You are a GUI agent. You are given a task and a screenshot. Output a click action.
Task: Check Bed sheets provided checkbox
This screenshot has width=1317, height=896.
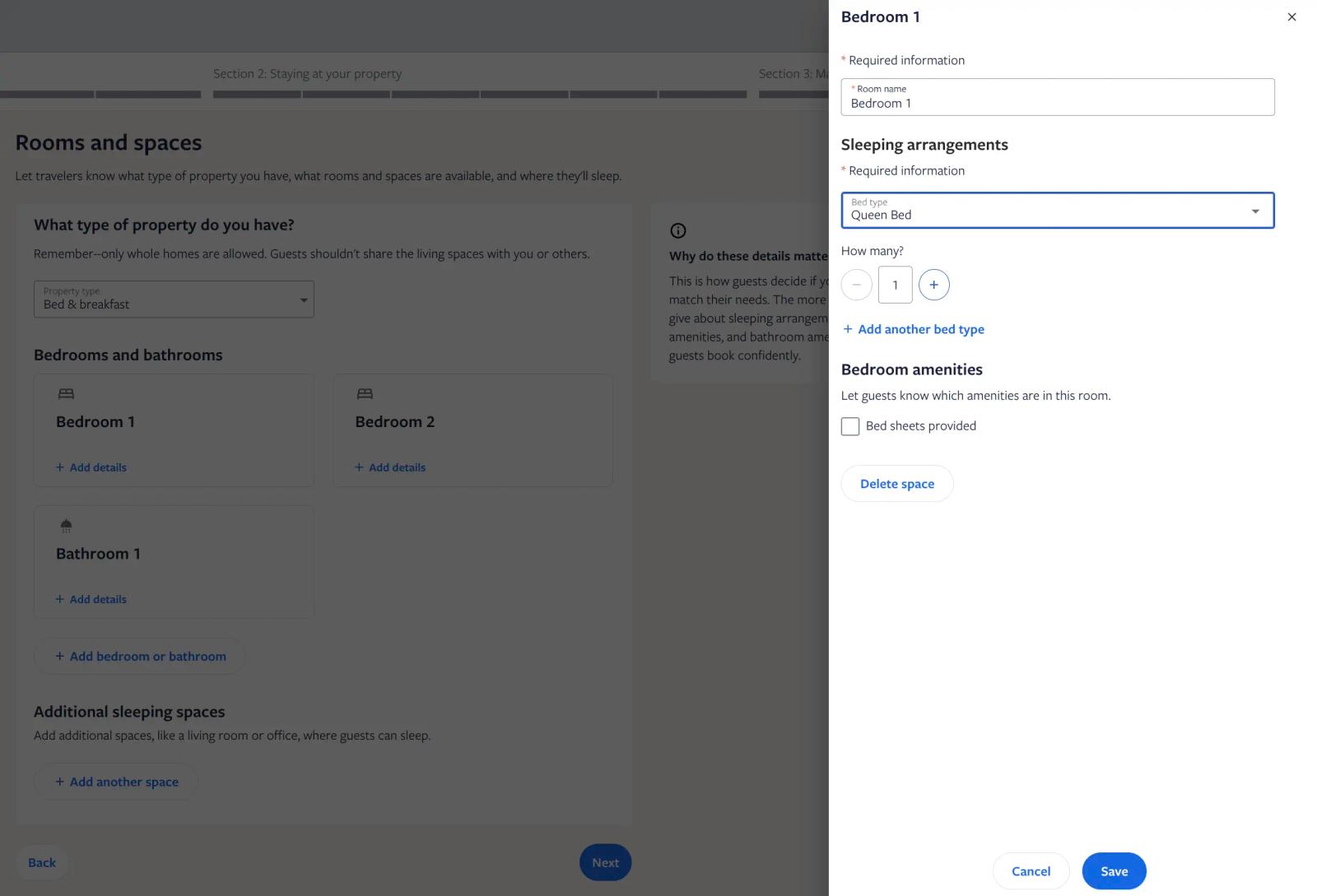pos(850,426)
